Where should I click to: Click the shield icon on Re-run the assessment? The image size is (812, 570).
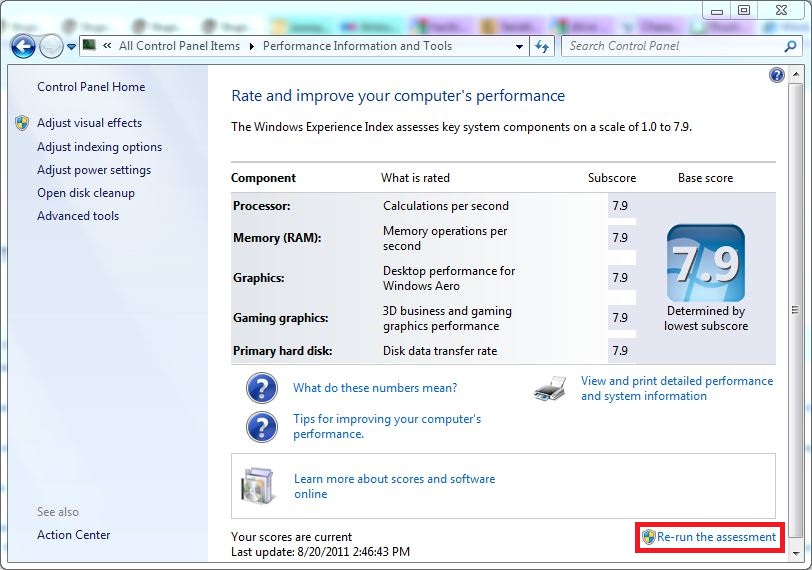648,537
